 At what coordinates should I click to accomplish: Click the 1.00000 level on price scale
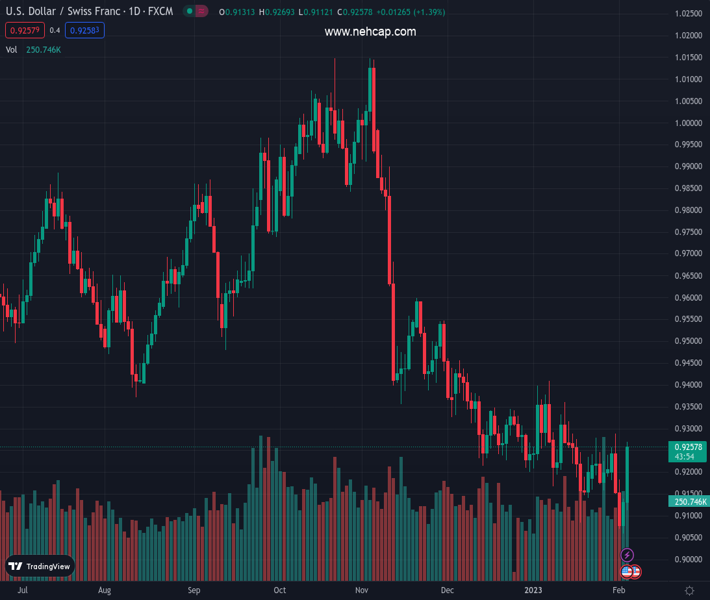tap(687, 123)
